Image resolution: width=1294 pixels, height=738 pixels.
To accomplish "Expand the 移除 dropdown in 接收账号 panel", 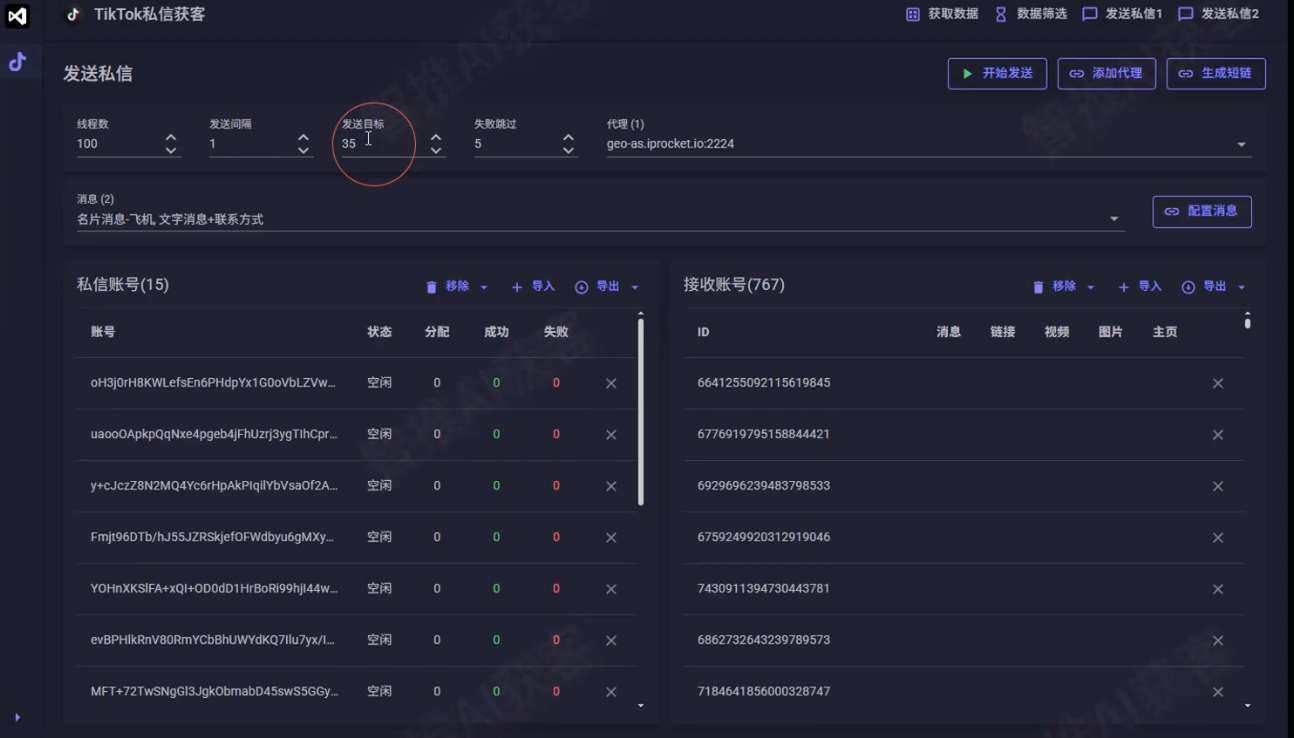I will 1090,287.
